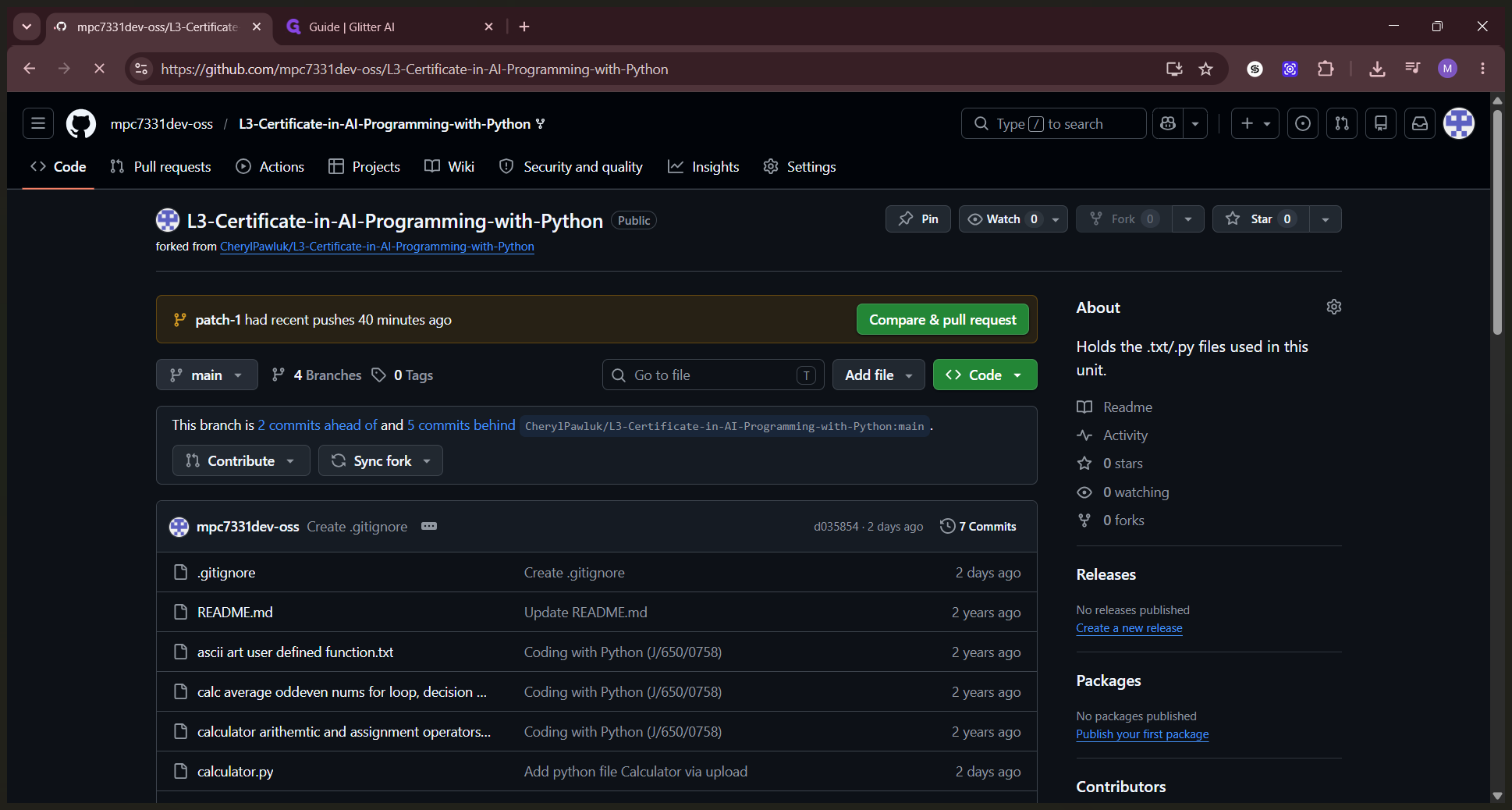The height and width of the screenshot is (810, 1512).
Task: Open the Contribute dropdown
Action: click(241, 460)
